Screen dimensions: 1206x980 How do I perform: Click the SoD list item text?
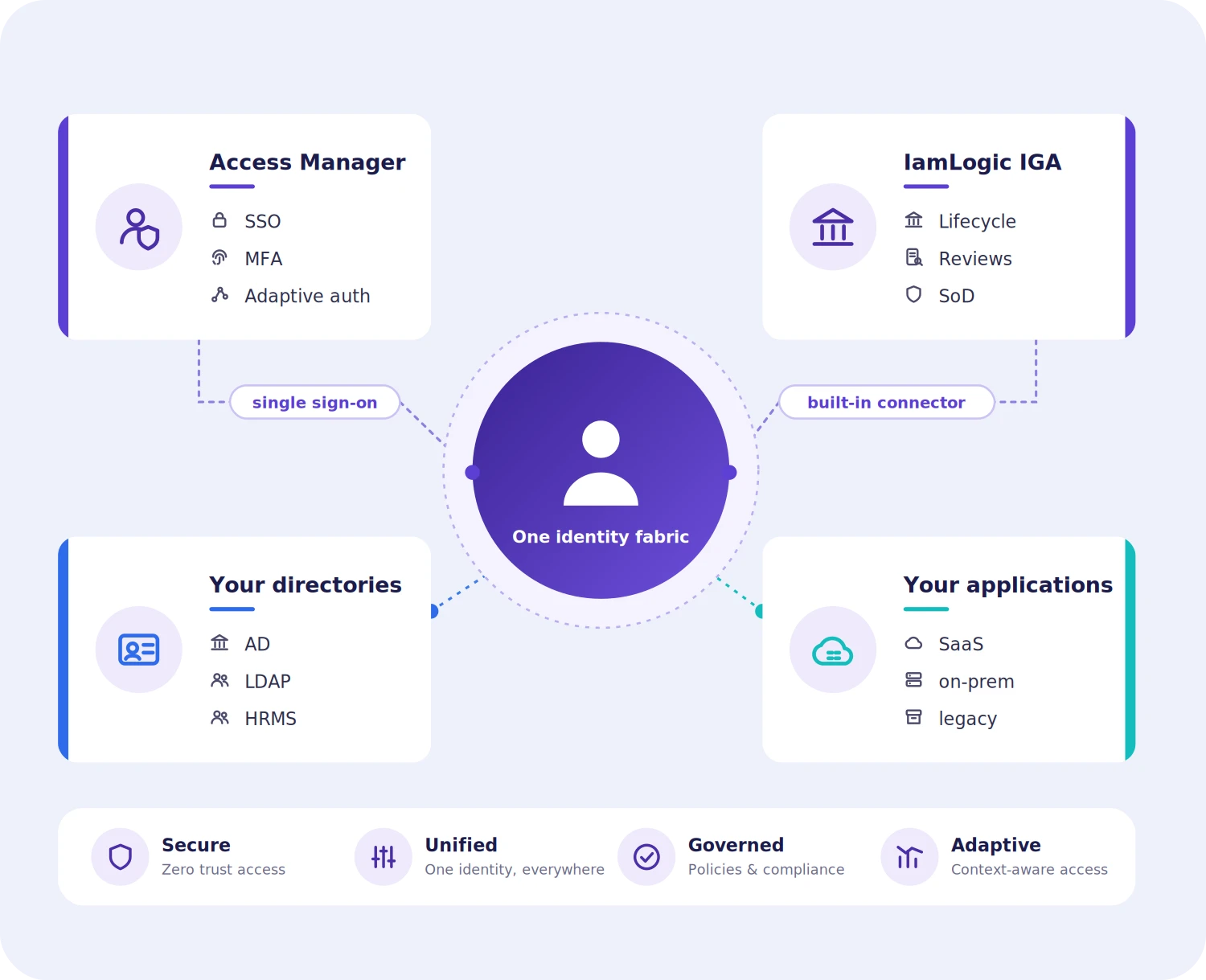tap(957, 296)
